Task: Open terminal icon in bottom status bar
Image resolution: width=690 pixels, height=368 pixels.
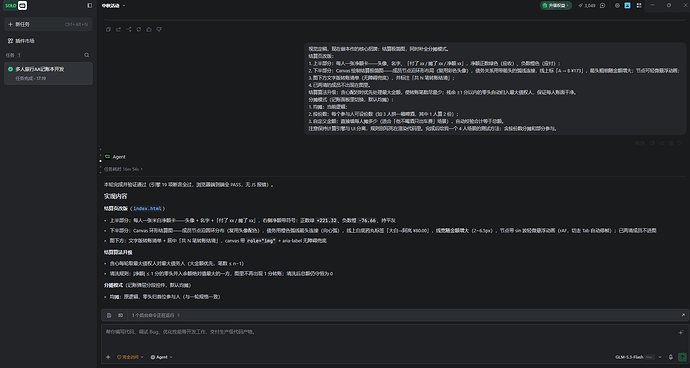Action: pos(120,315)
